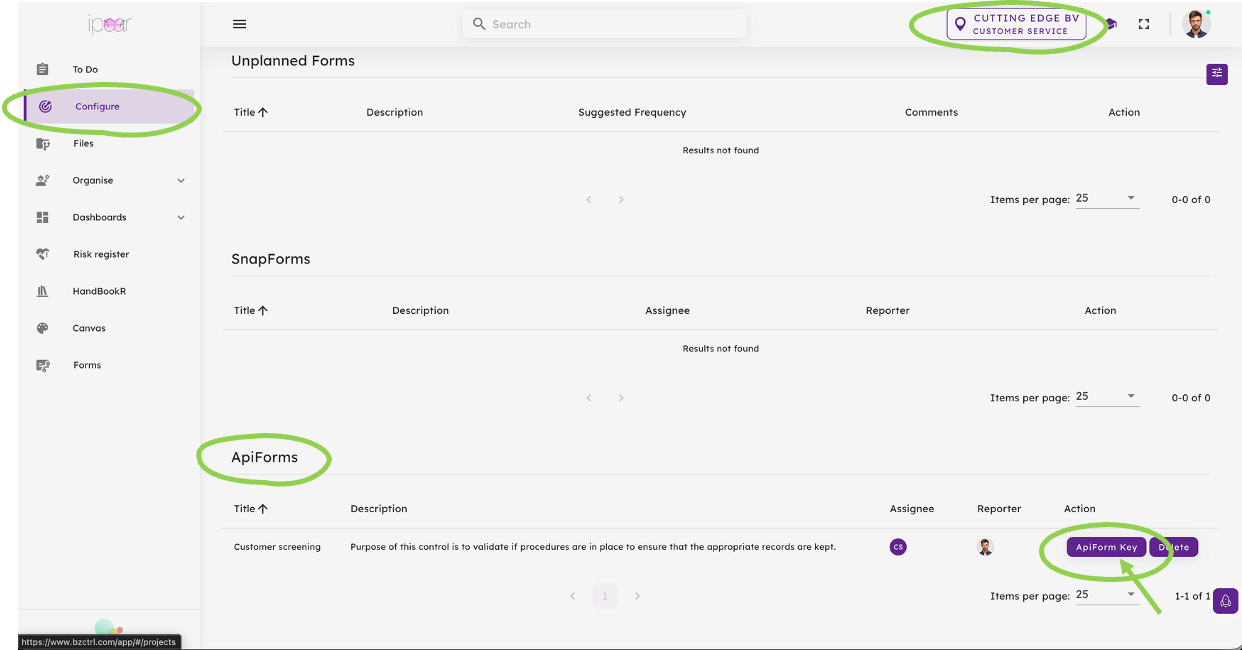Click SnapForms Assignee column header
The height and width of the screenshot is (650, 1242).
[667, 310]
